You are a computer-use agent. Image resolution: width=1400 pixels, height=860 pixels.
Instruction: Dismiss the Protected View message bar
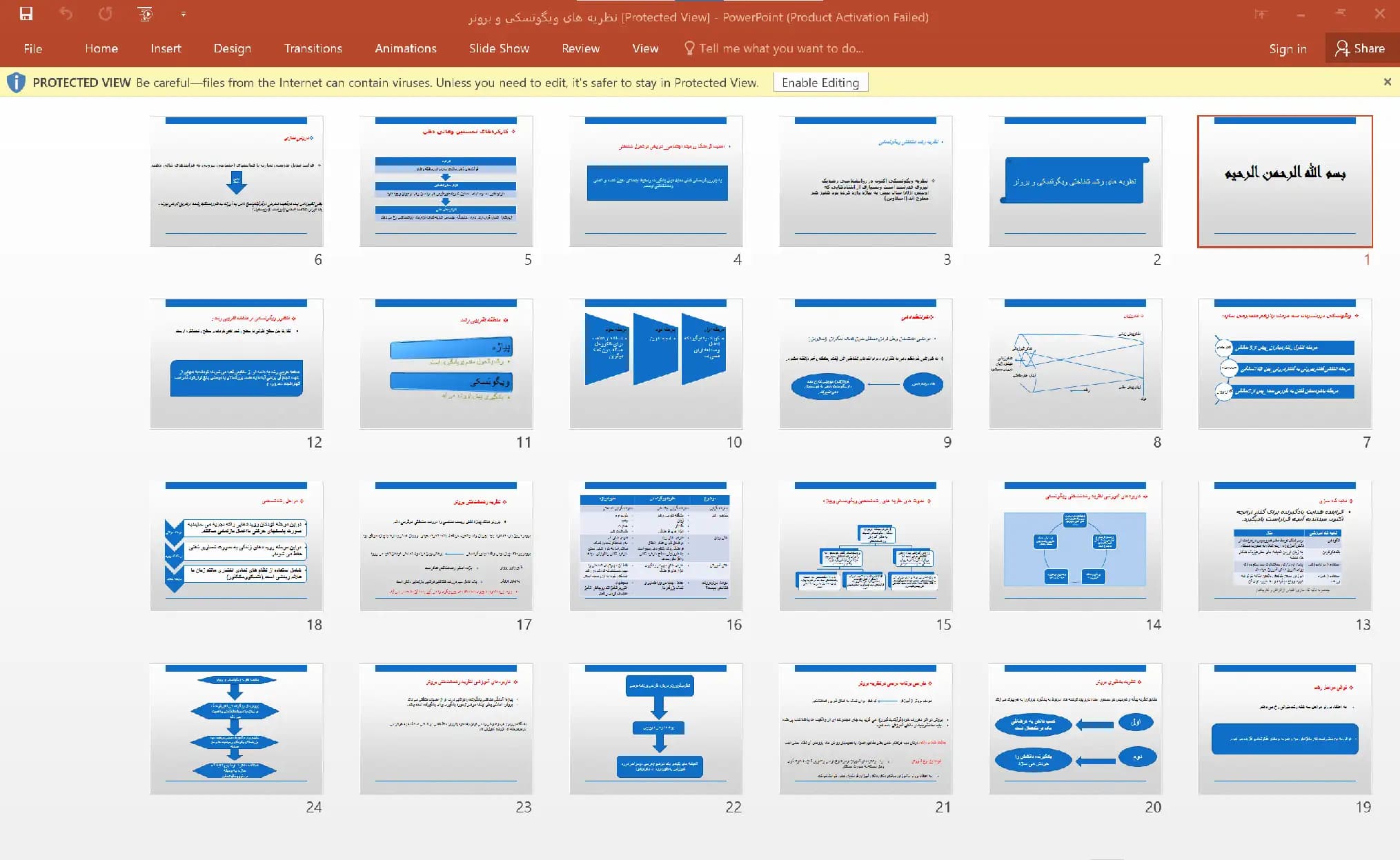coord(1388,82)
